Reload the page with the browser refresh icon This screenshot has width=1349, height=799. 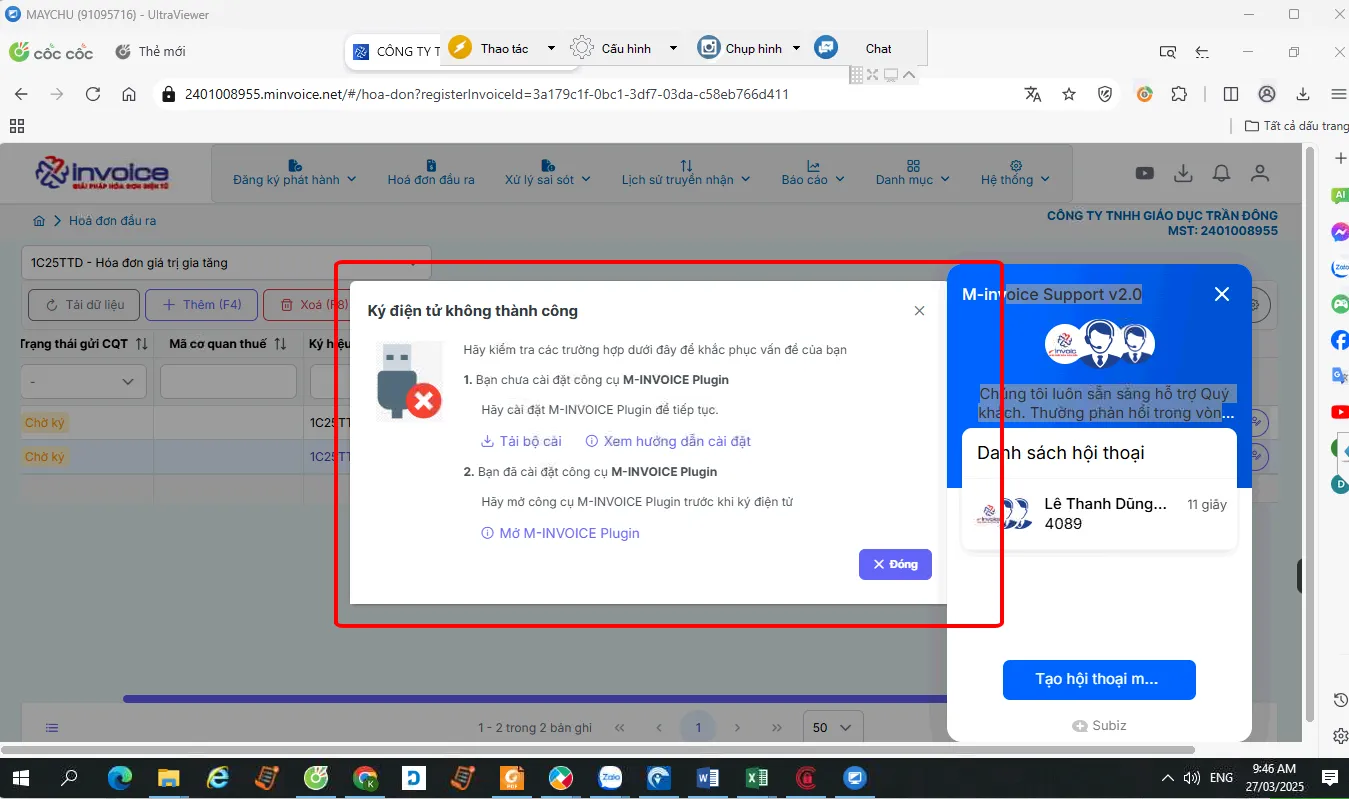tap(93, 94)
